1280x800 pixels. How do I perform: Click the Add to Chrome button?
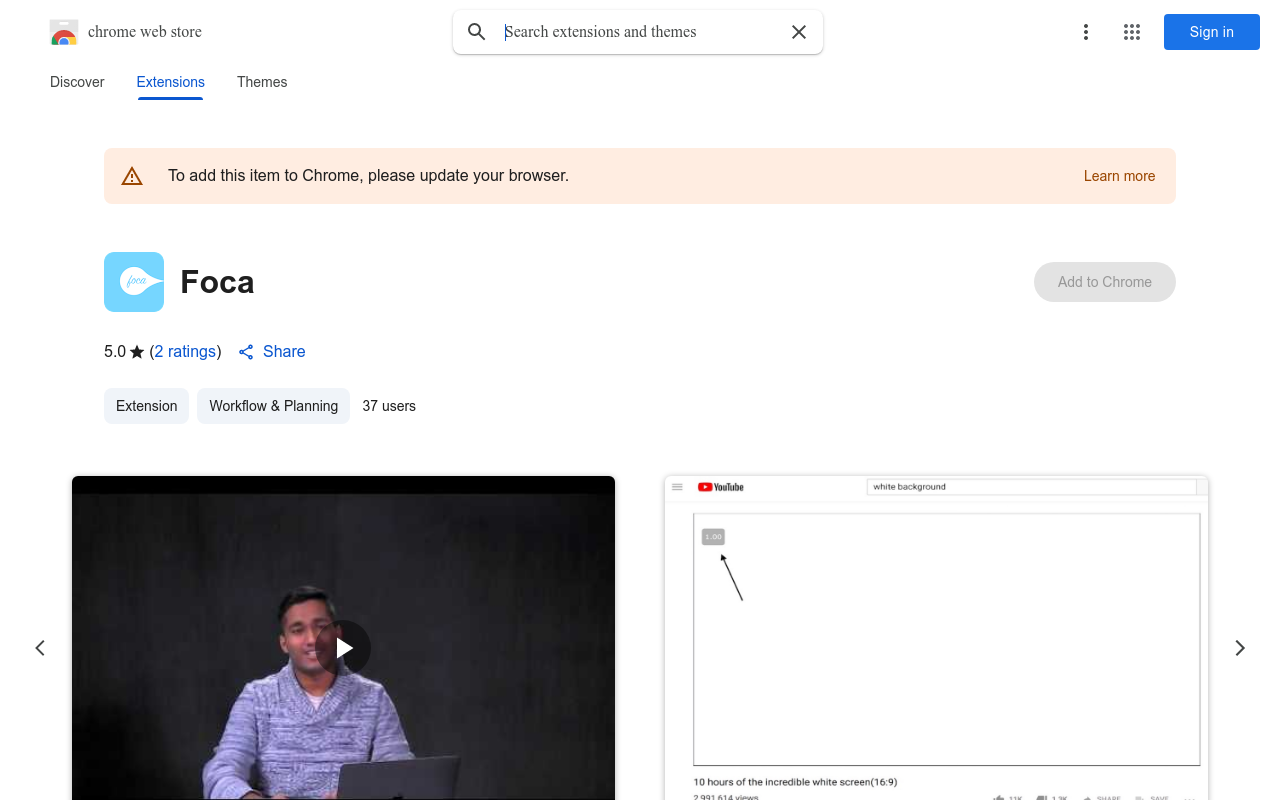1105,282
